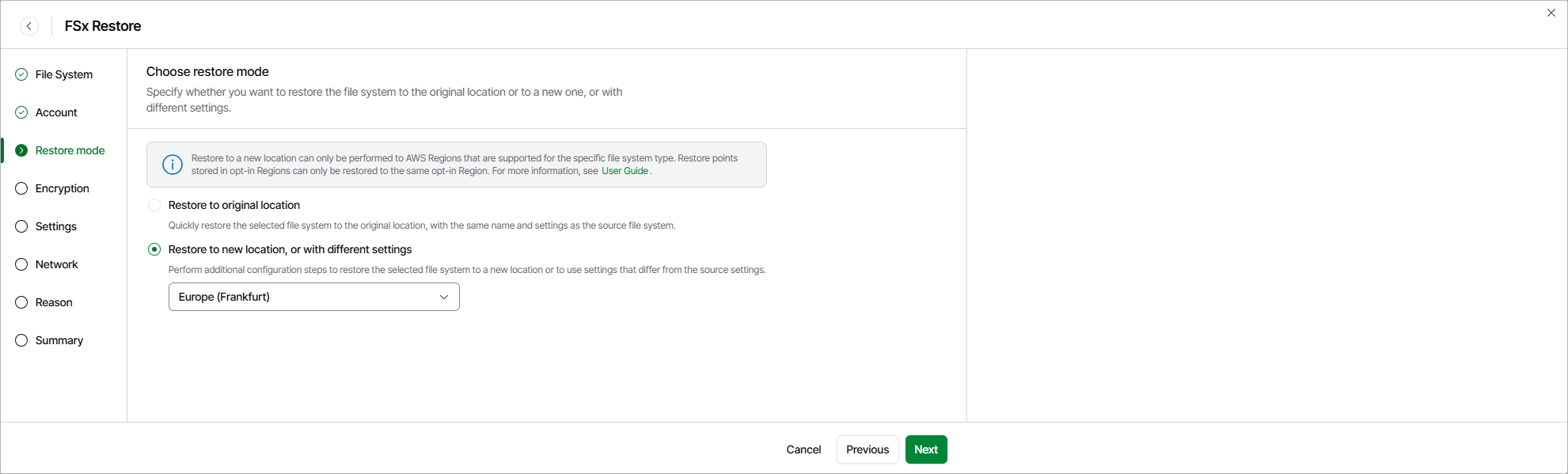Click the Summary step circle icon

pos(21,340)
